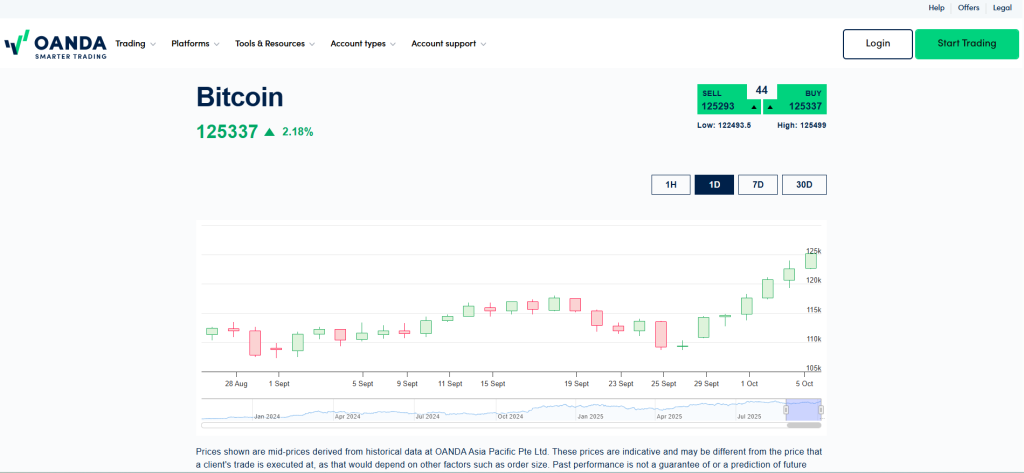
Task: Click the green up triangle beside 2.18%
Action: coord(269,132)
